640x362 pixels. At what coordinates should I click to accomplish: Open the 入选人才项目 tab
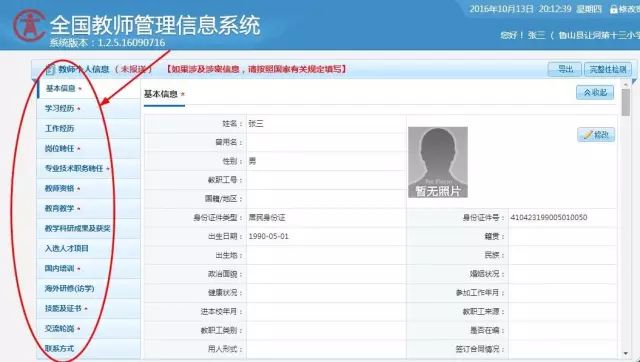[x=89, y=248]
